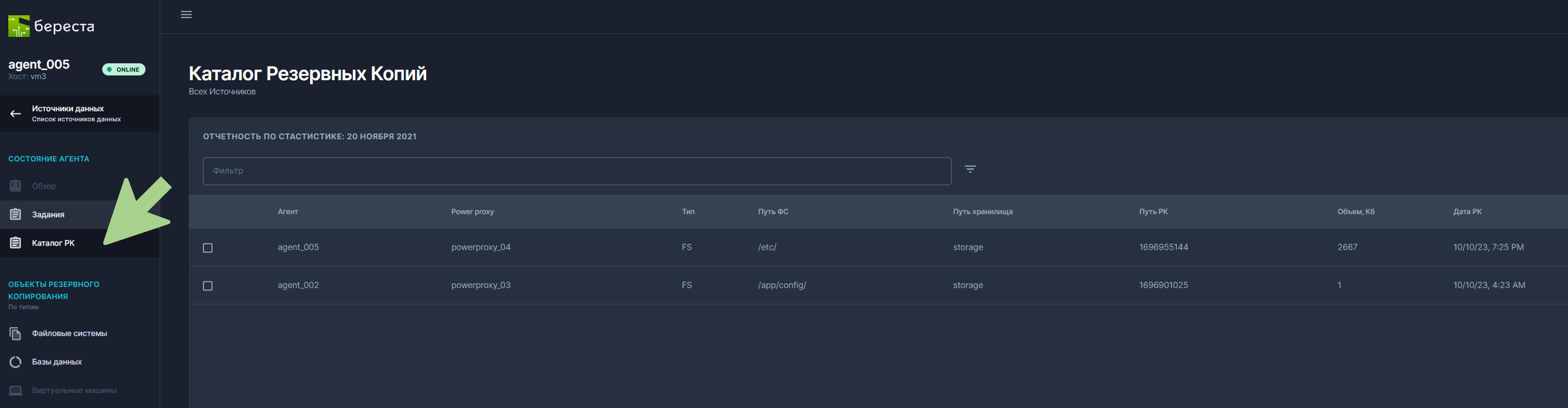Click the back arrow to data sources

pos(16,113)
